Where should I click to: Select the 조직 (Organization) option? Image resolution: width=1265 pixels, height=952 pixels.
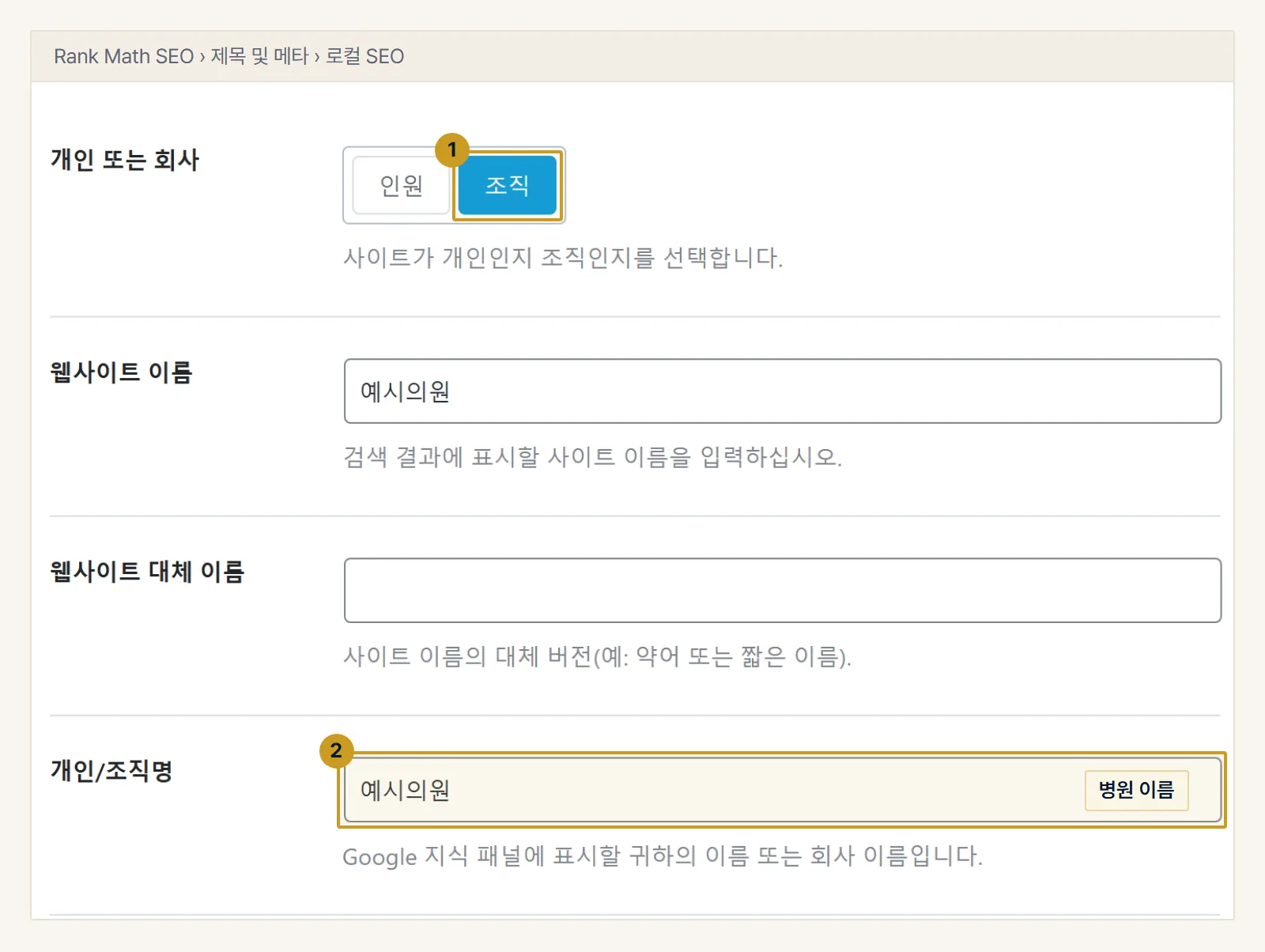click(507, 185)
